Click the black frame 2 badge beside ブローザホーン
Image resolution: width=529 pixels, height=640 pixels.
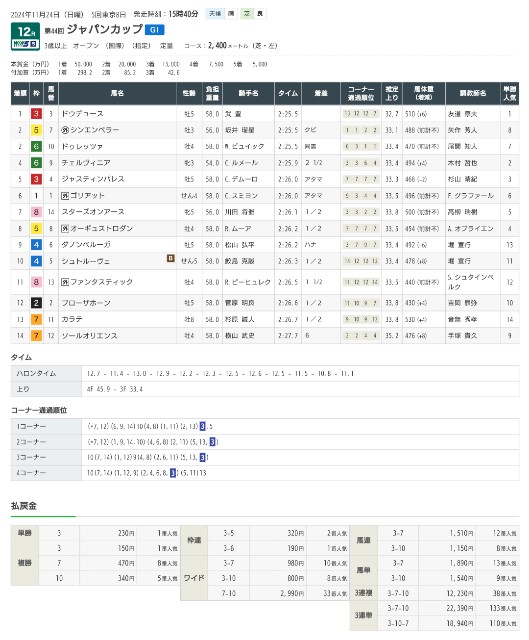pyautogui.click(x=36, y=303)
